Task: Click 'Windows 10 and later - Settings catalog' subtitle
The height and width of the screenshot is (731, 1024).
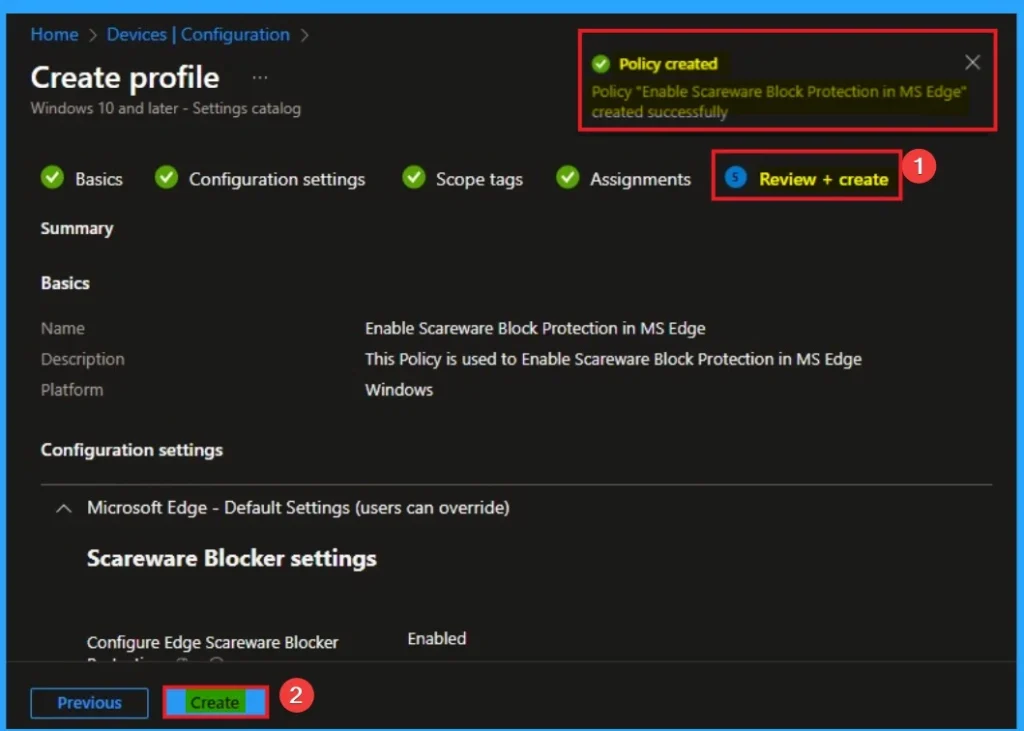Action: pyautogui.click(x=166, y=108)
